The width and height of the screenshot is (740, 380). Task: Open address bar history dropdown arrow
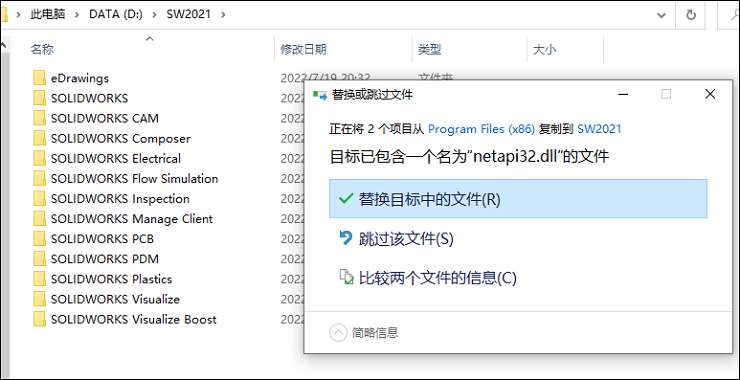tap(661, 15)
